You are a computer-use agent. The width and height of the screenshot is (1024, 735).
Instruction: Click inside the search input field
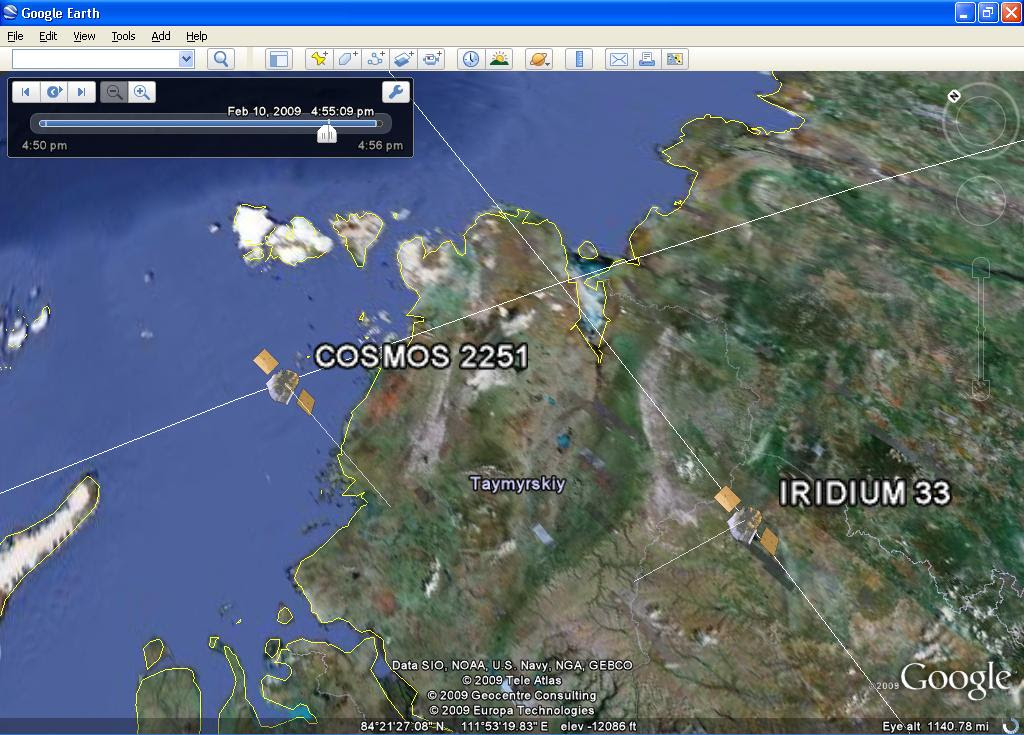(x=95, y=59)
